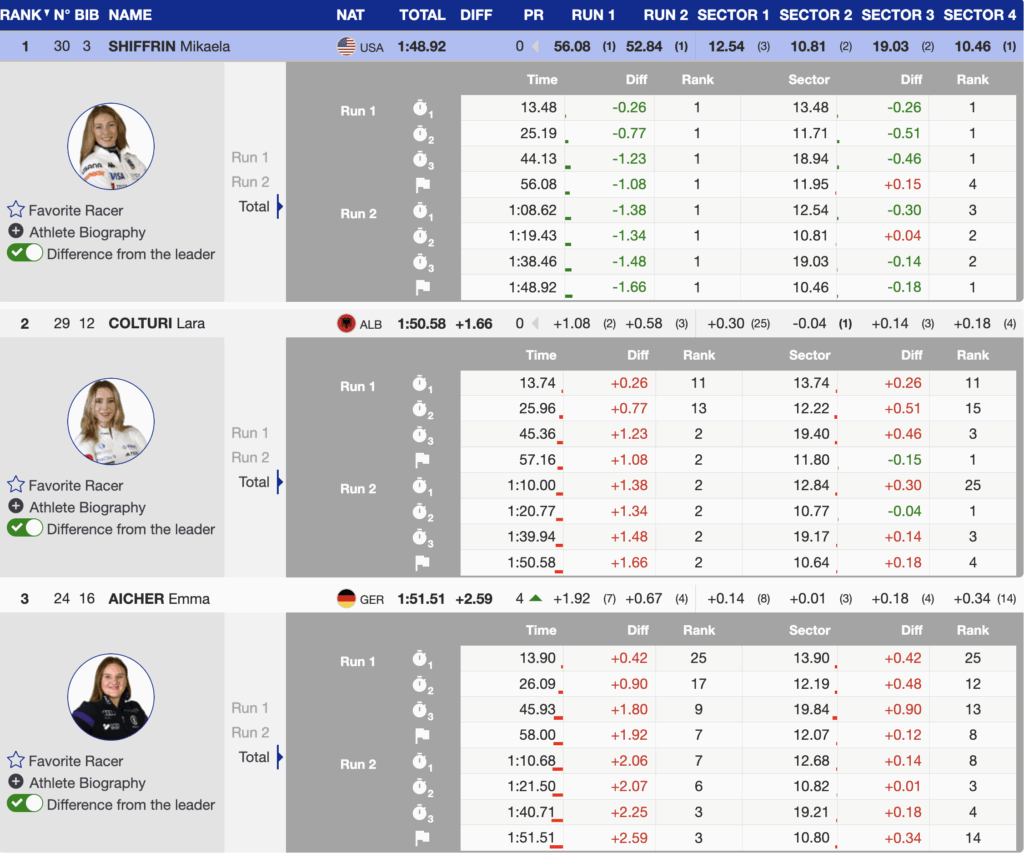Disable Colturi's Difference from the leader switch
The width and height of the screenshot is (1024, 853).
(x=25, y=529)
